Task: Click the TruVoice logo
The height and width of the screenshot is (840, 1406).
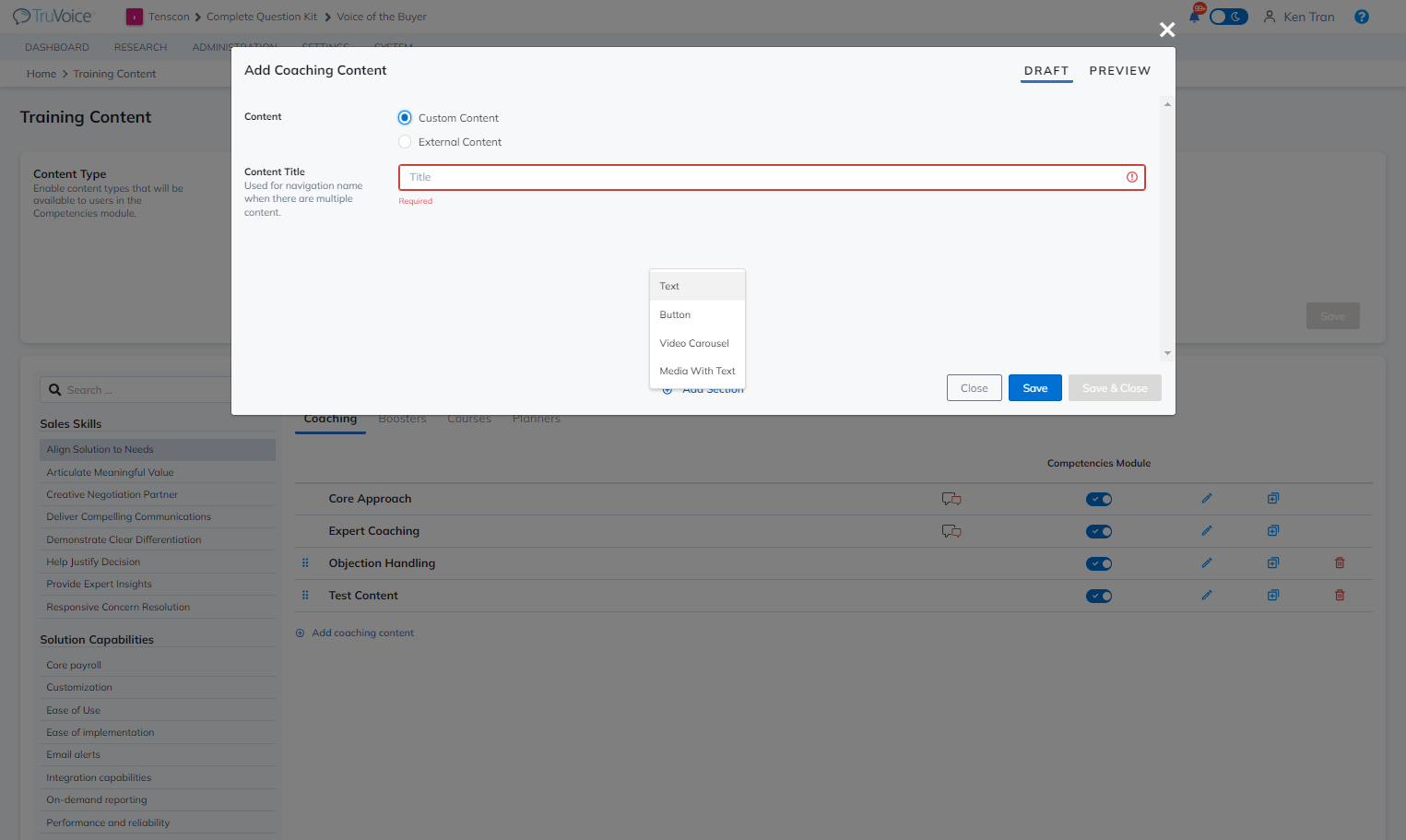Action: (53, 17)
